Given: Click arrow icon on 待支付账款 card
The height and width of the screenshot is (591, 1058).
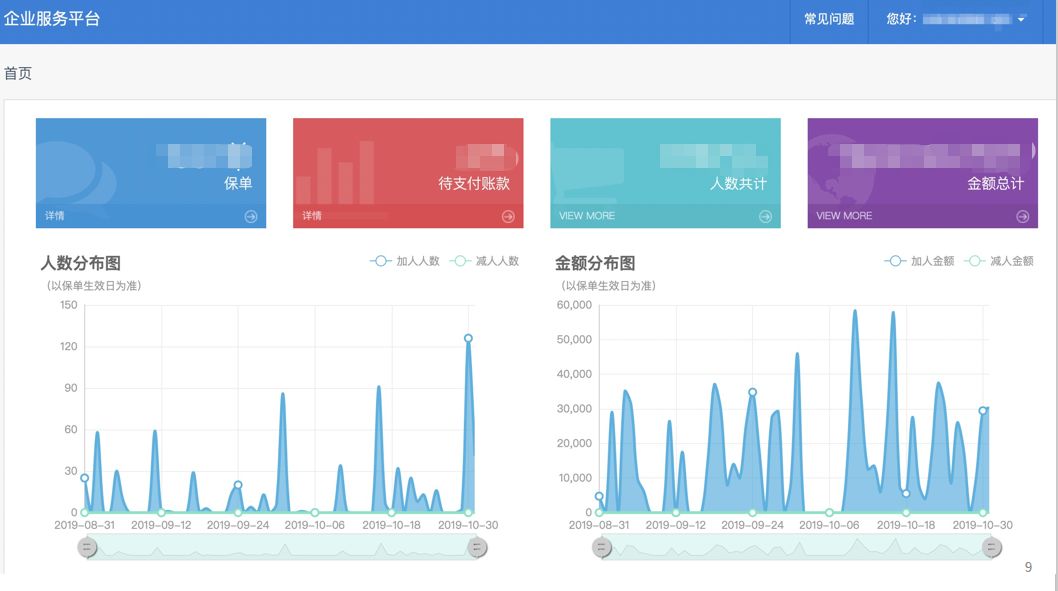Looking at the screenshot, I should point(508,216).
